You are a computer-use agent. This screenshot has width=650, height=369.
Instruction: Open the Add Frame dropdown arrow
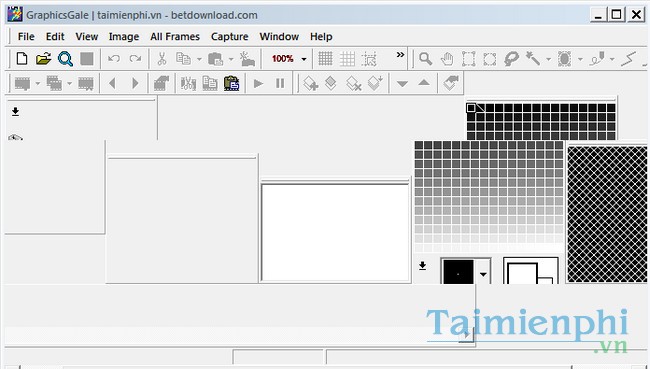click(38, 84)
